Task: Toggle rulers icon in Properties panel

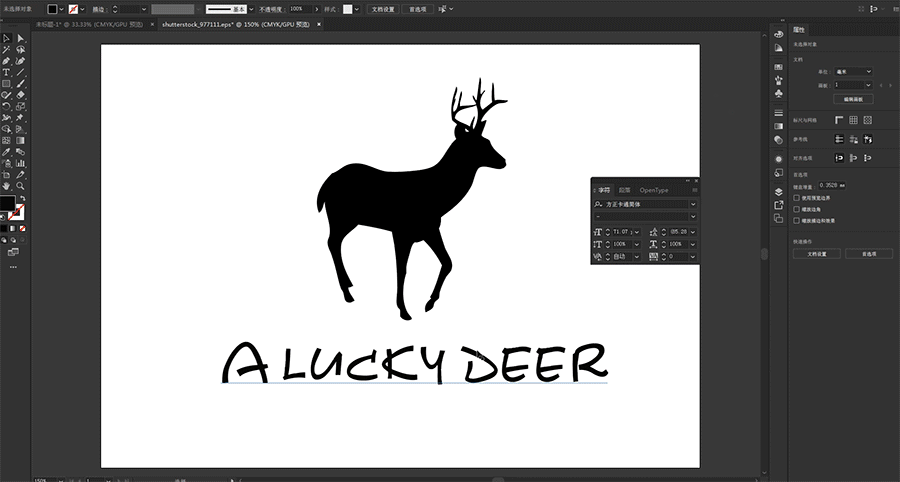Action: (x=838, y=120)
